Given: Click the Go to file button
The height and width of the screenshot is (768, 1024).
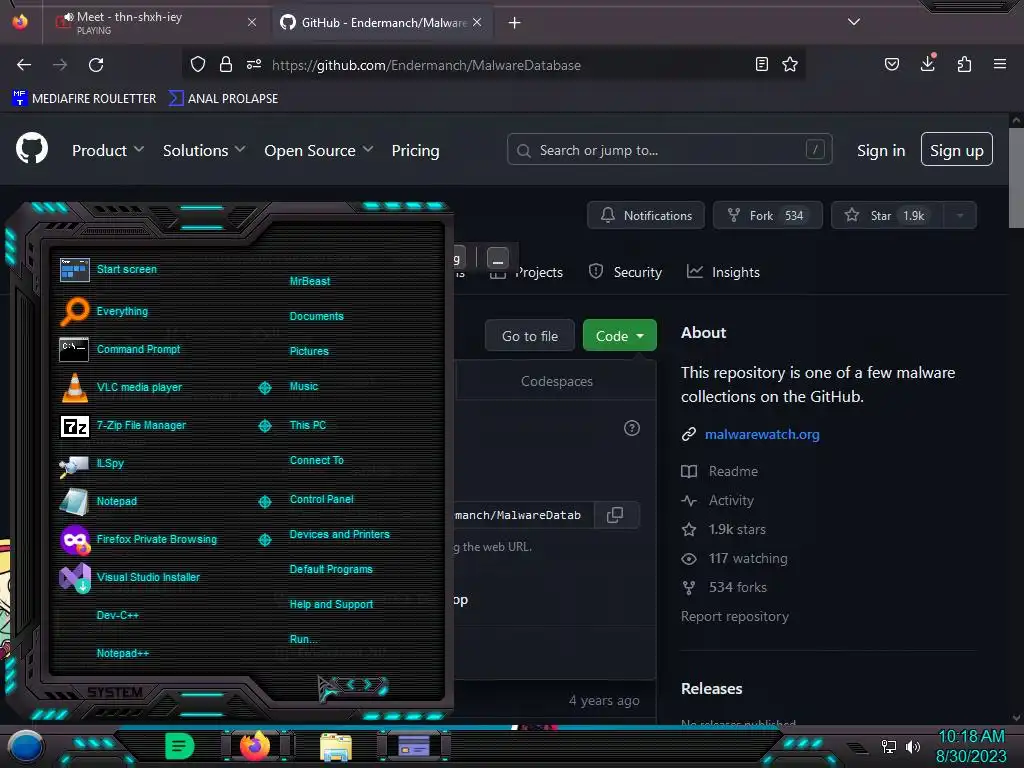Looking at the screenshot, I should (530, 336).
